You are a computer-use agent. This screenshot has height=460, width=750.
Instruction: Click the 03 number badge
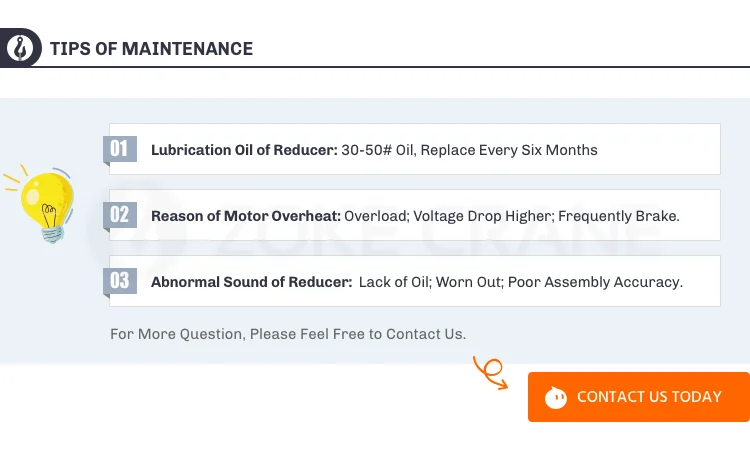(120, 280)
